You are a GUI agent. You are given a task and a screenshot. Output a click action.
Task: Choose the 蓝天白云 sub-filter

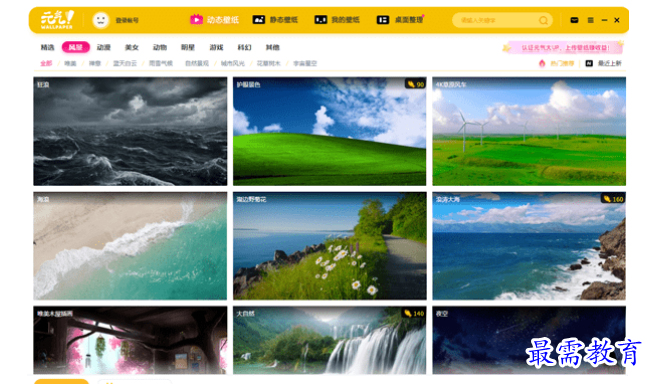125,63
